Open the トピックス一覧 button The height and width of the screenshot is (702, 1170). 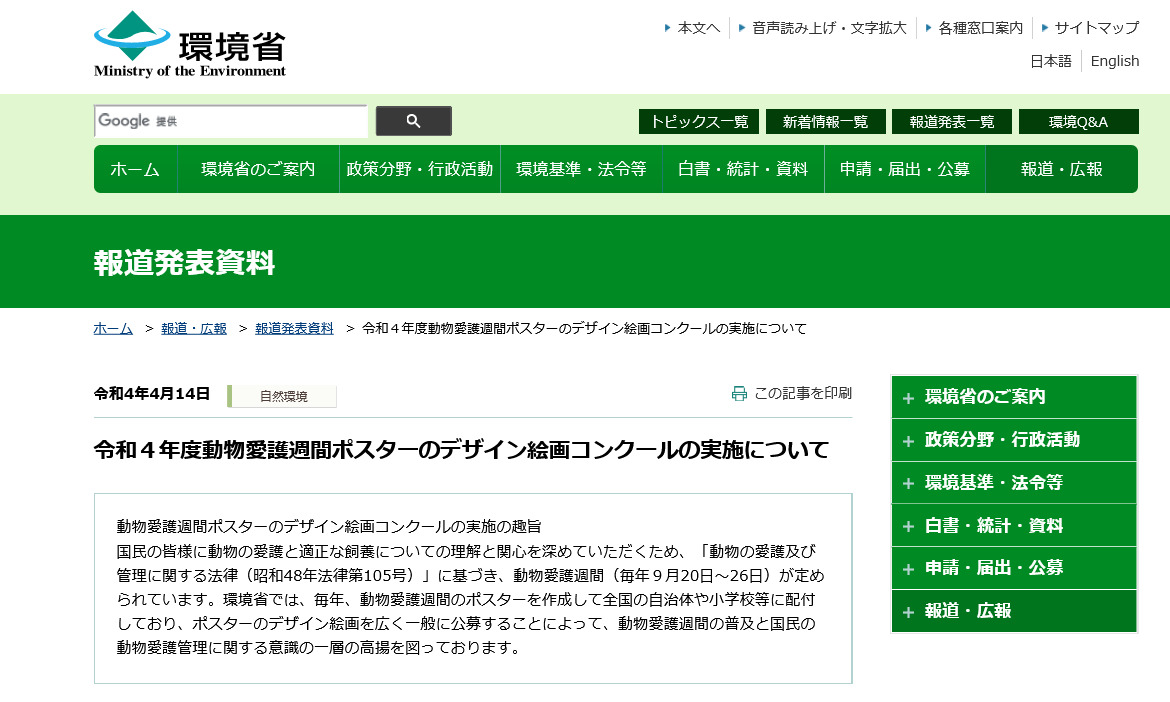click(698, 122)
